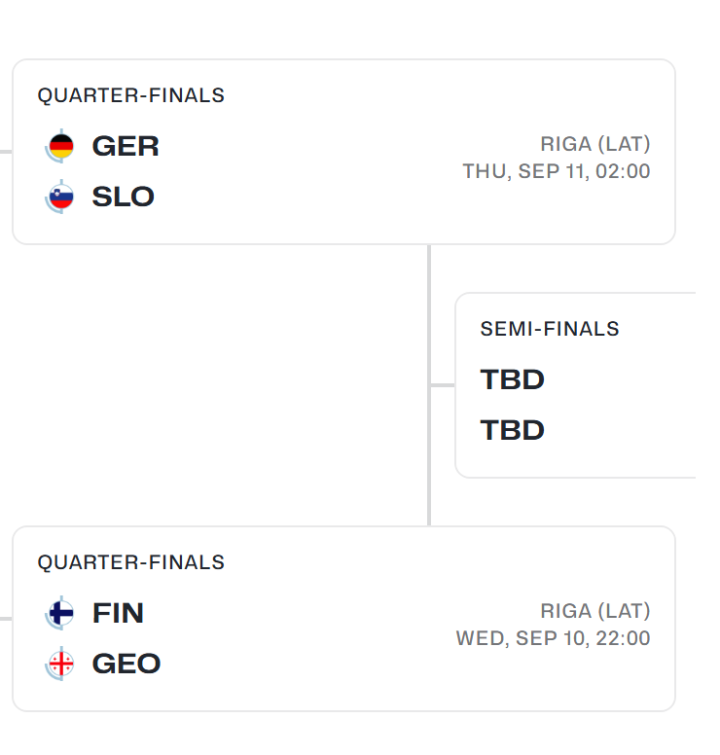Image resolution: width=720 pixels, height=755 pixels.
Task: Click WED, SEP 10, 22:00 date text
Action: [553, 638]
